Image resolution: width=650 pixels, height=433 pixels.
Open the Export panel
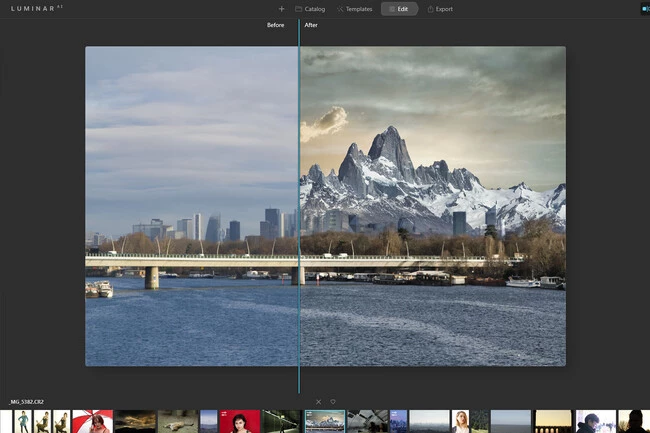click(440, 9)
